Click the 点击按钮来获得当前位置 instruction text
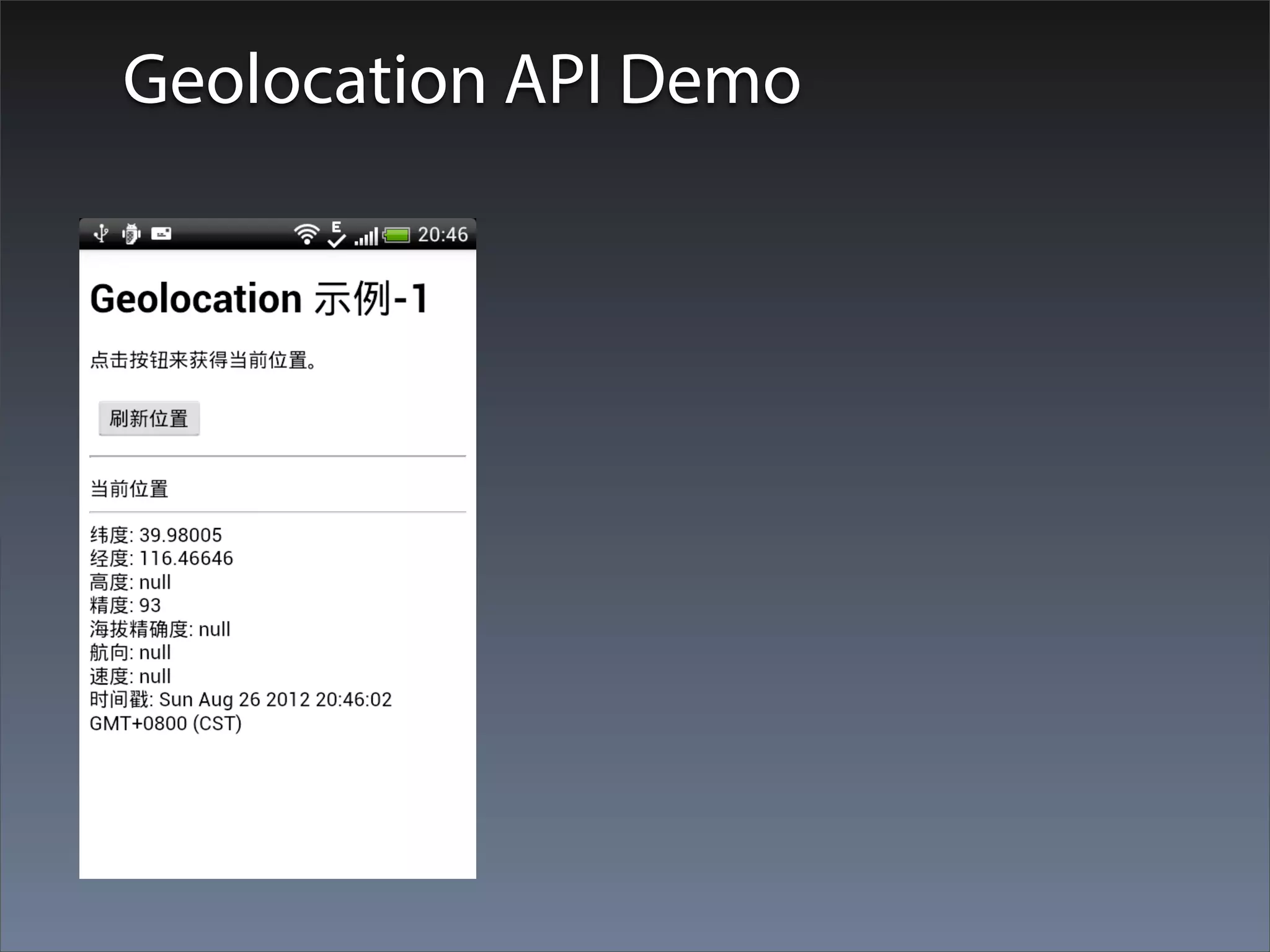1270x952 pixels. (x=203, y=360)
